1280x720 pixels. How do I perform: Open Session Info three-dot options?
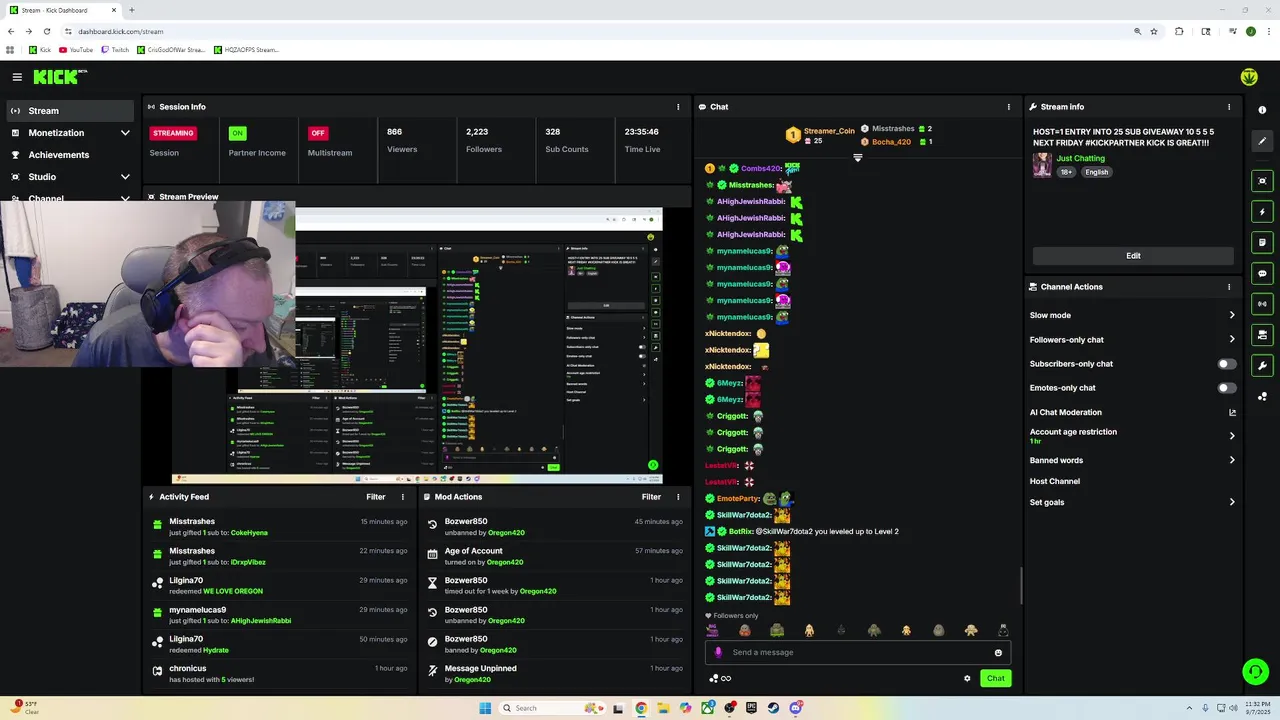click(678, 107)
